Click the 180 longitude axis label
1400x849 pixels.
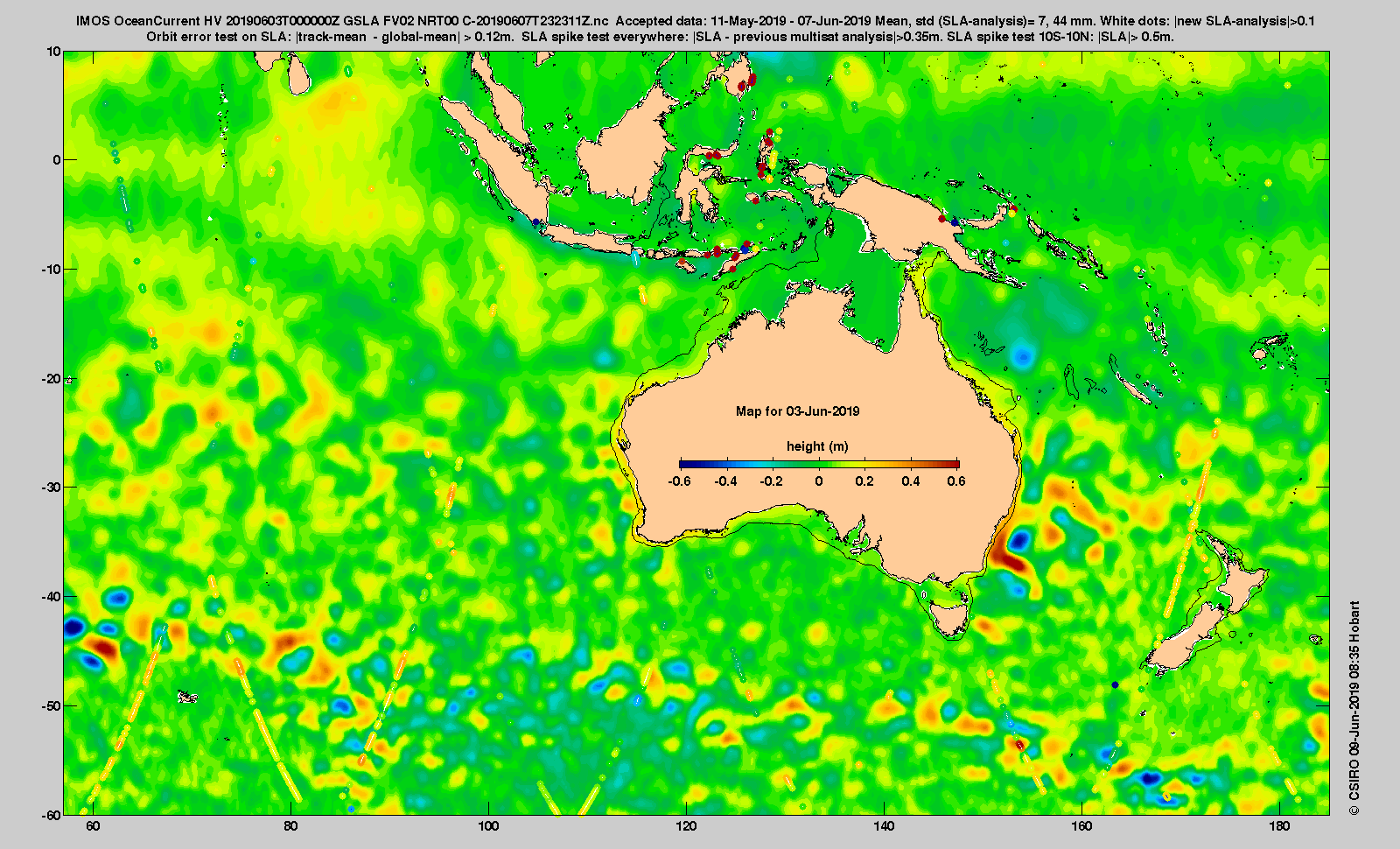point(1279,826)
